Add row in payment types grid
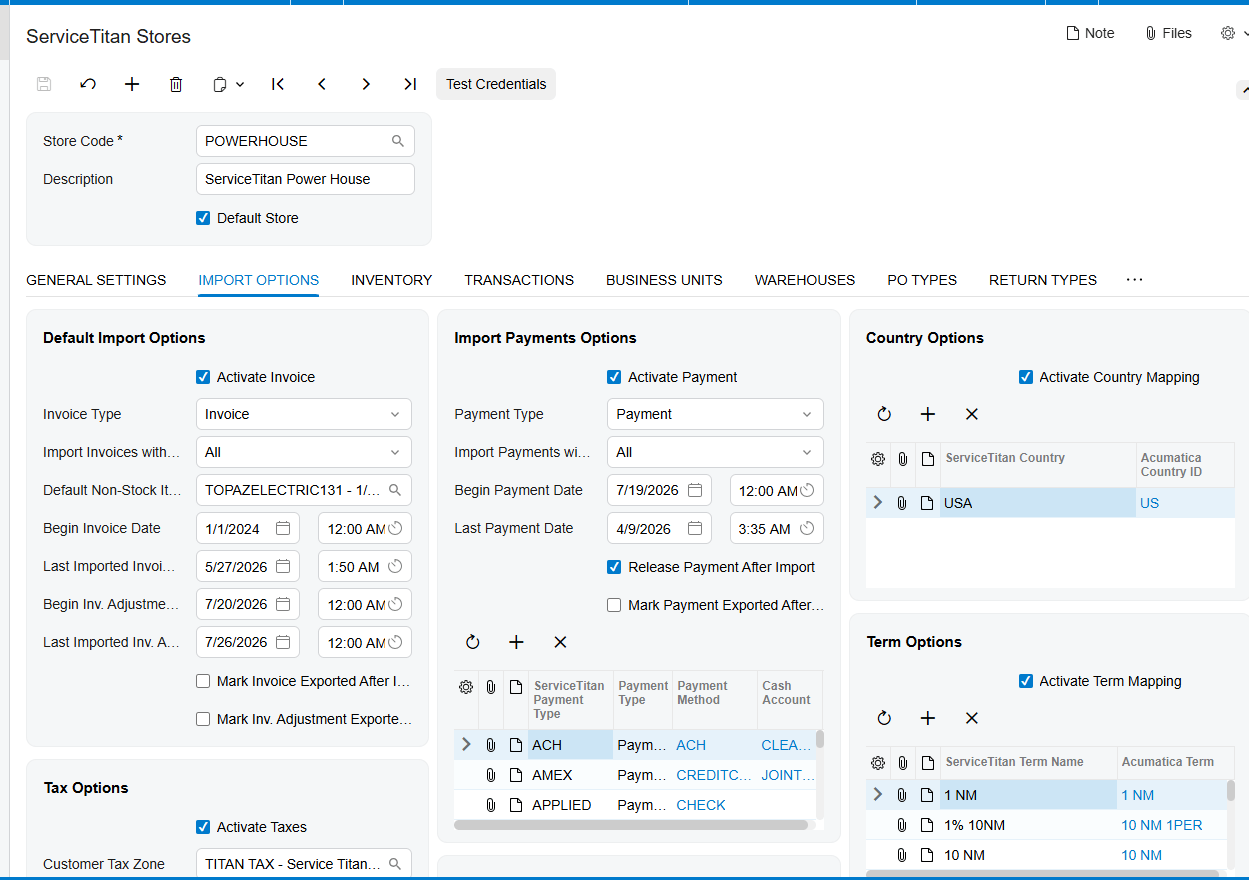The width and height of the screenshot is (1249, 880). point(516,642)
